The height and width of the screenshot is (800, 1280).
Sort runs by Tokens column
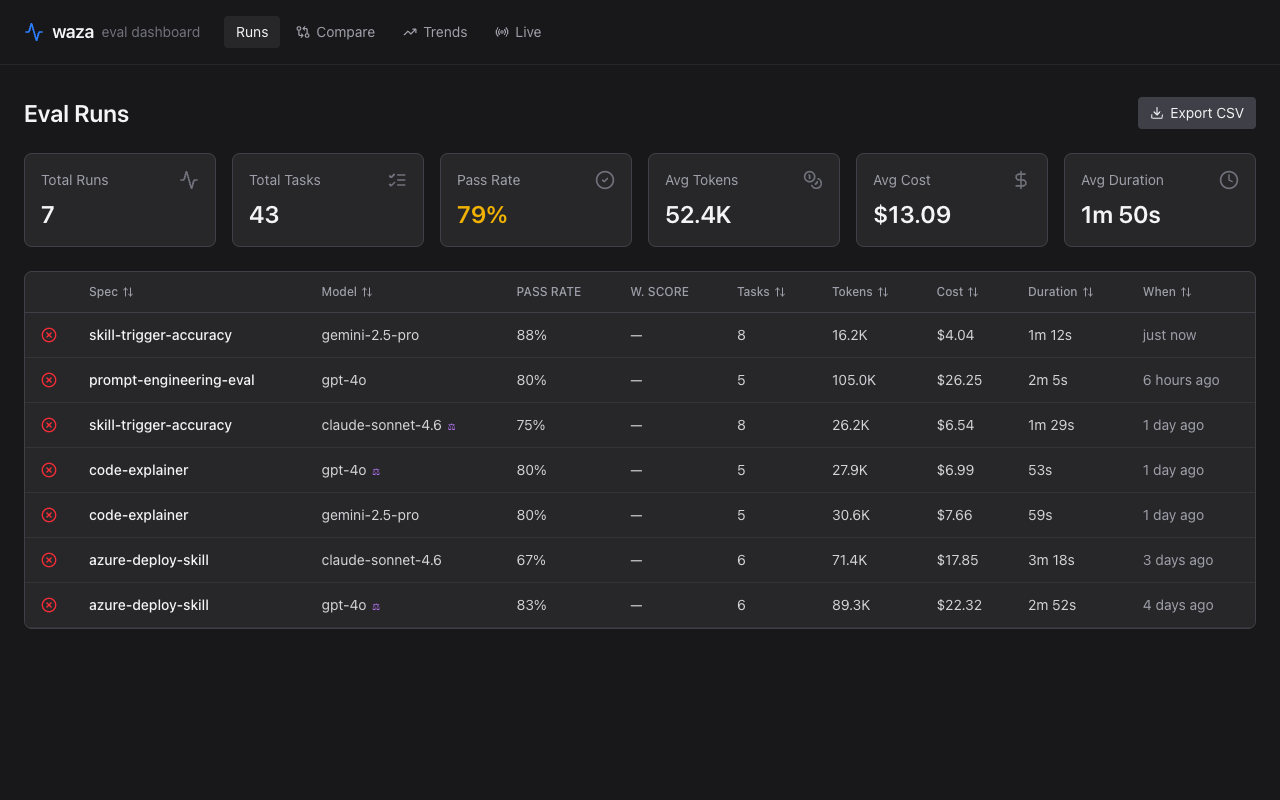tap(860, 292)
